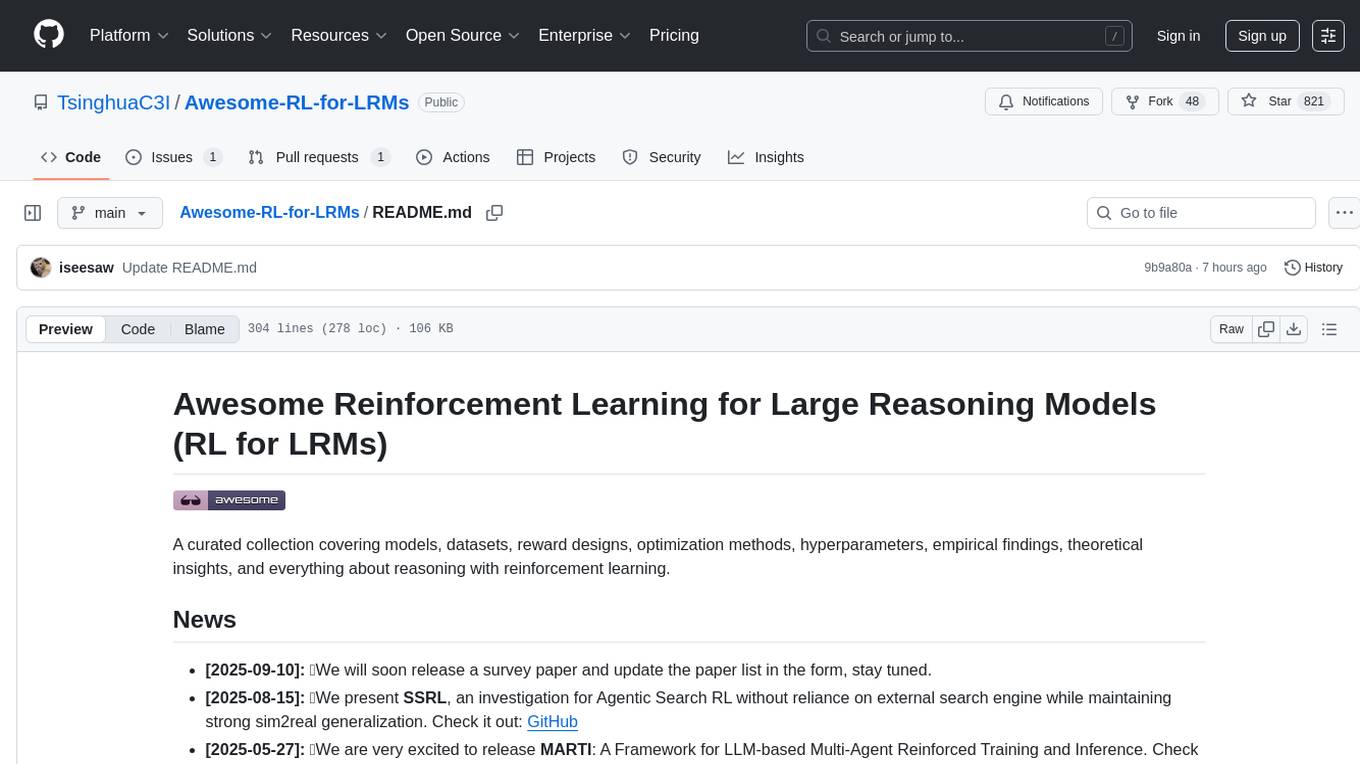The image size is (1360, 764).
Task: Switch to the Pull requests tab
Action: point(319,157)
